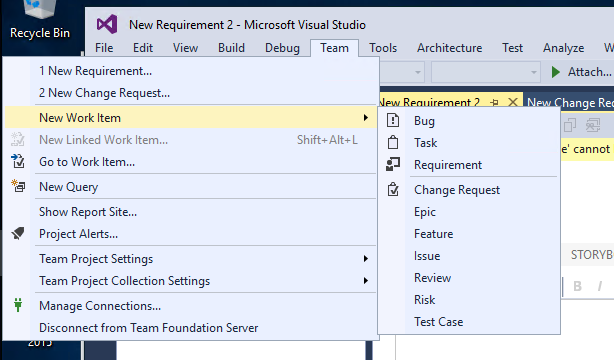Viewport: 614px width, 360px height.
Task: Open the Architecture menu
Action: coord(450,48)
